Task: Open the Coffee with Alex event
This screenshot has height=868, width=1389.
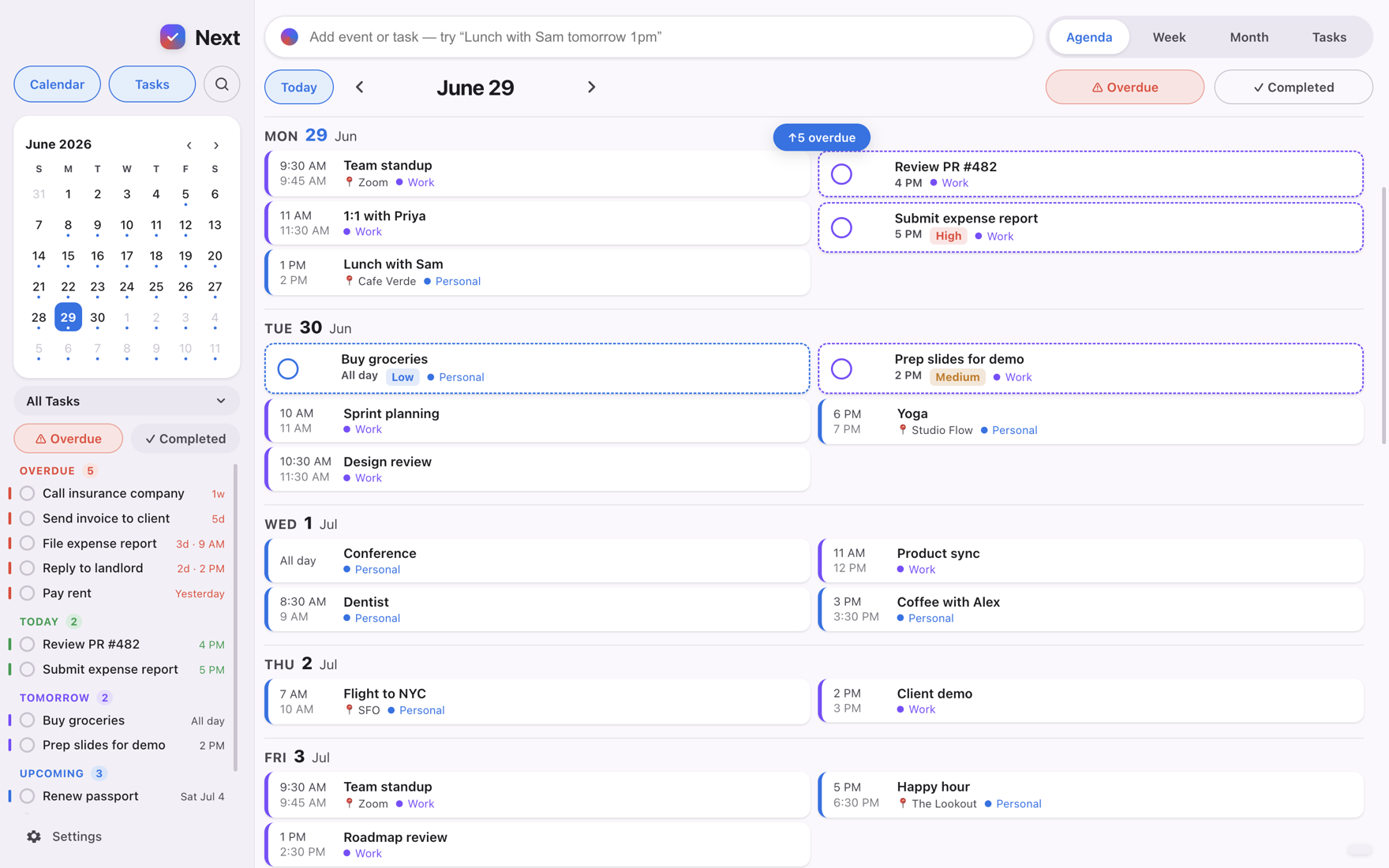Action: coord(1091,609)
